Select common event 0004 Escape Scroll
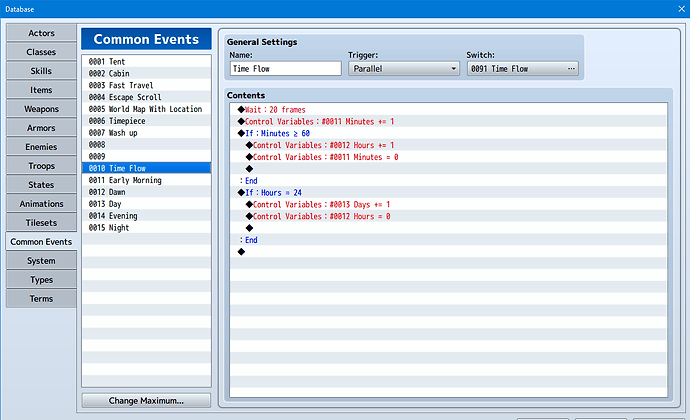Viewport: 690px width, 420px height. [146, 97]
